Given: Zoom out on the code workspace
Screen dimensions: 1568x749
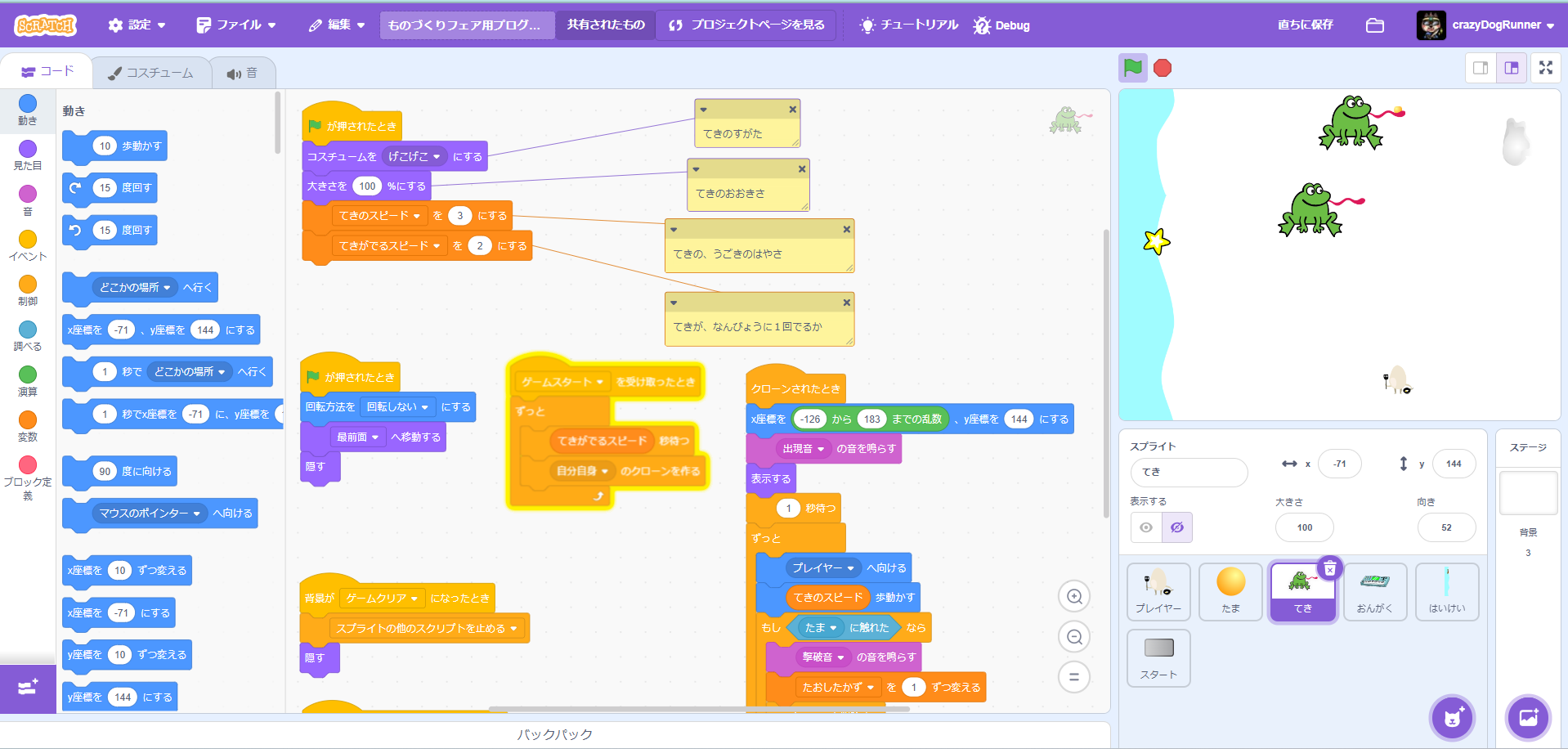Looking at the screenshot, I should click(x=1074, y=637).
